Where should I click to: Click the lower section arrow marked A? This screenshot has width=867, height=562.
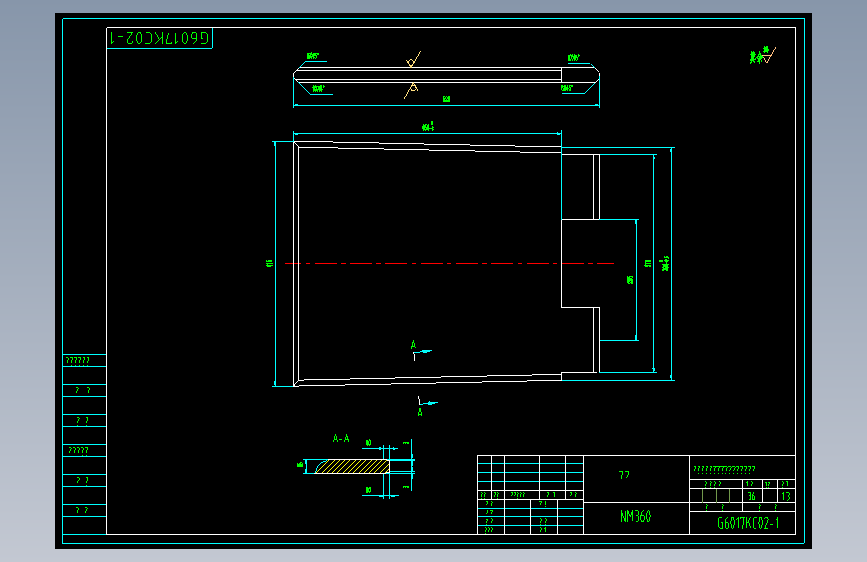pos(426,406)
